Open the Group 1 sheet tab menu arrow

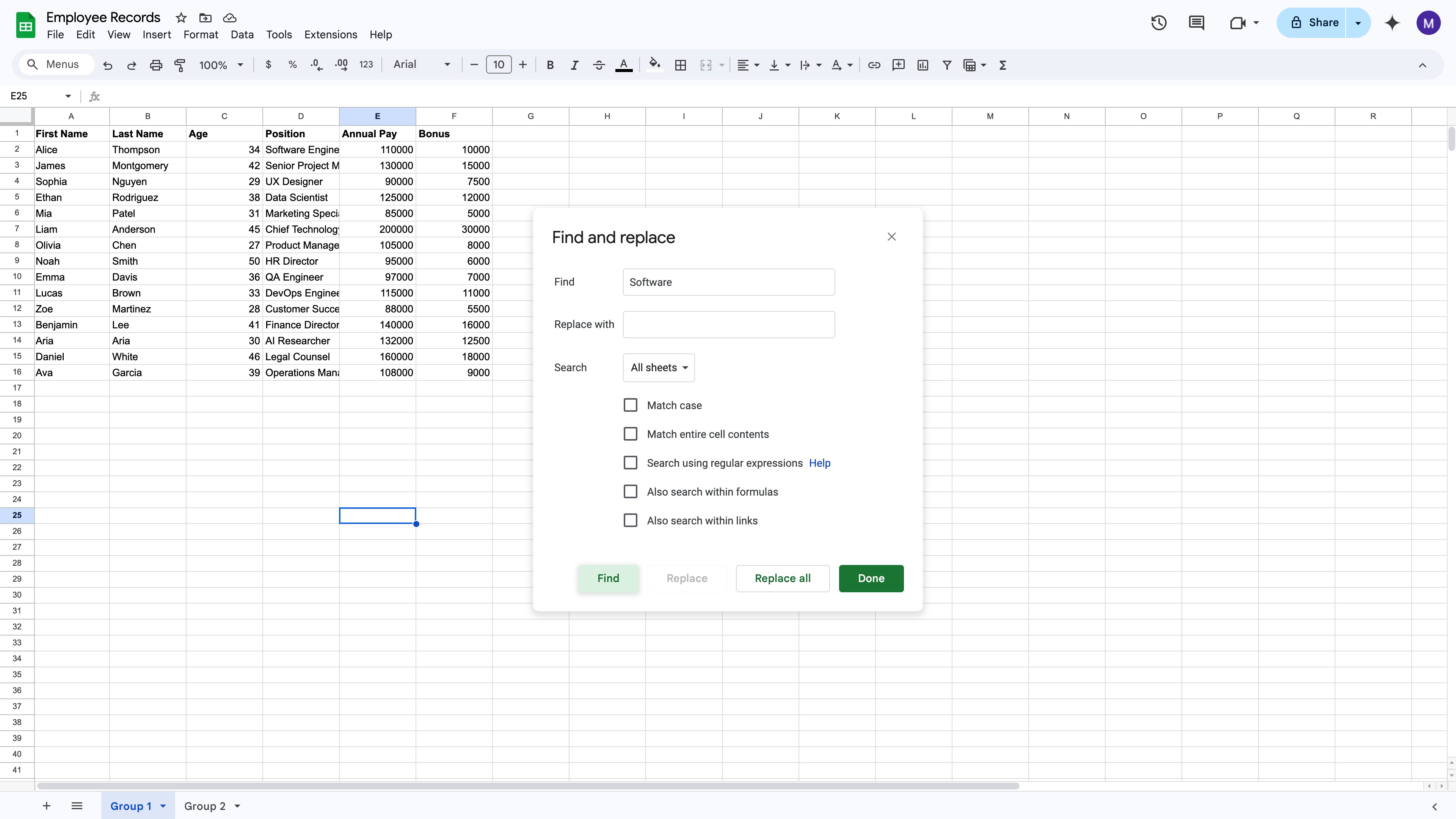click(x=163, y=806)
